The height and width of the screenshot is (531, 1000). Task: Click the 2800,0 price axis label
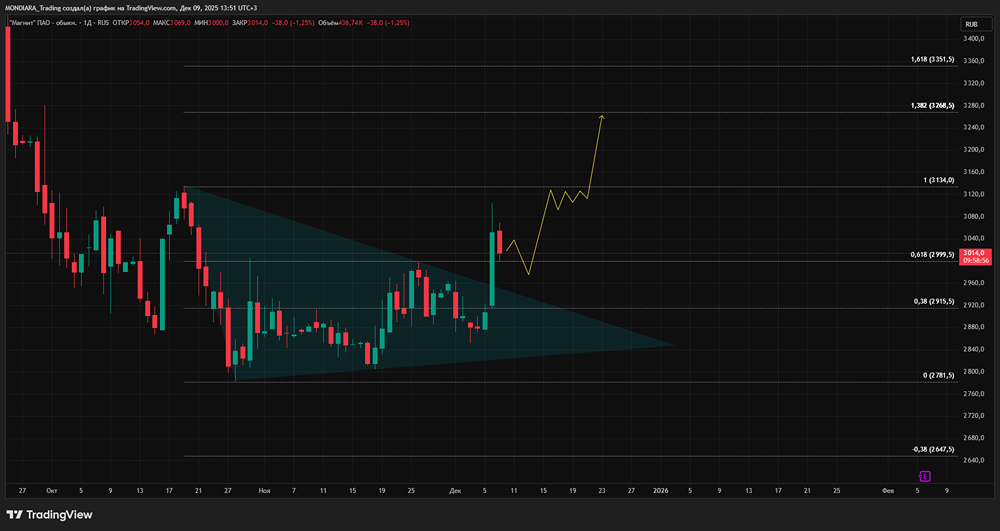click(x=975, y=372)
